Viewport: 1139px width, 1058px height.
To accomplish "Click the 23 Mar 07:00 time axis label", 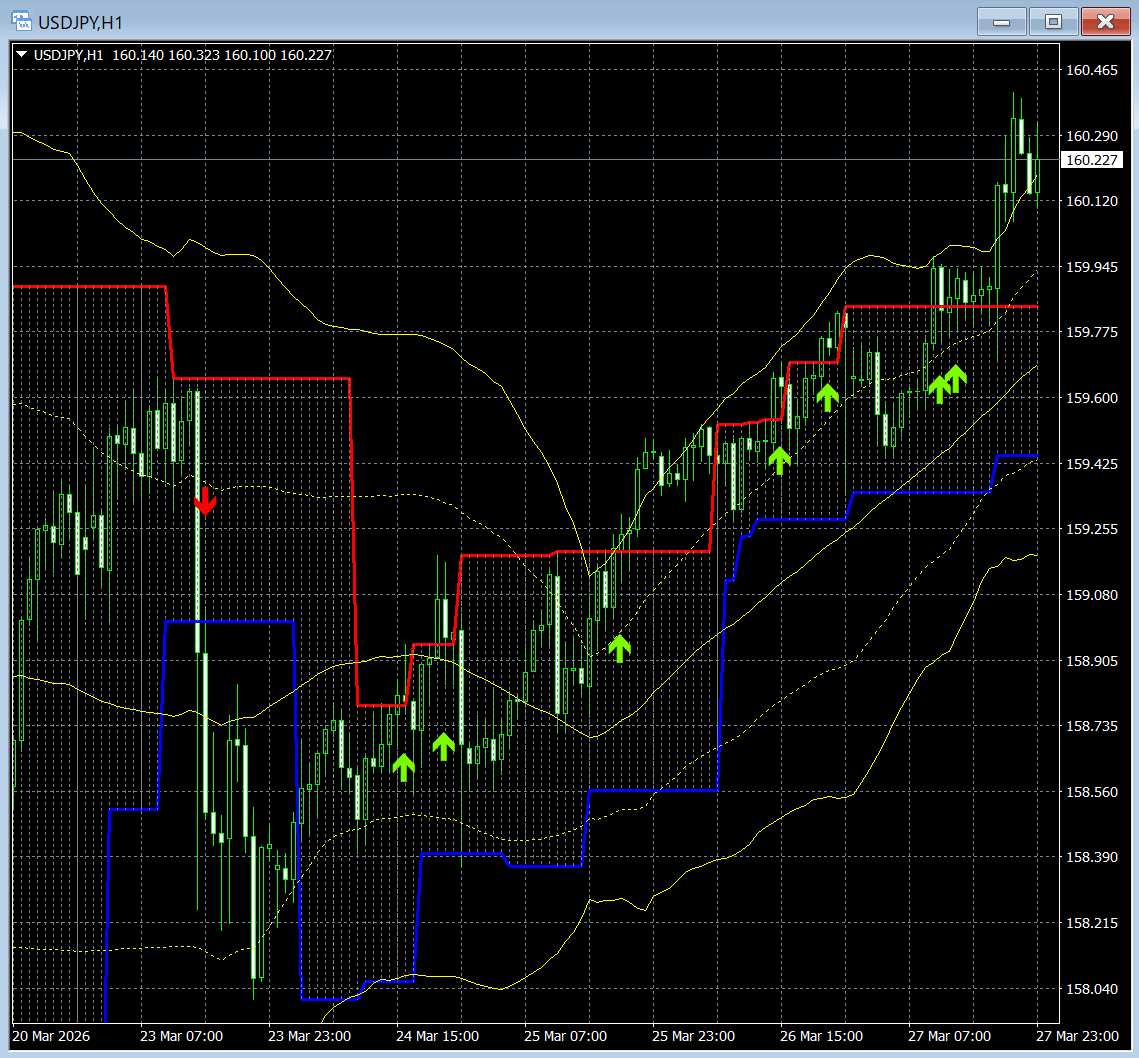I will (x=182, y=1036).
